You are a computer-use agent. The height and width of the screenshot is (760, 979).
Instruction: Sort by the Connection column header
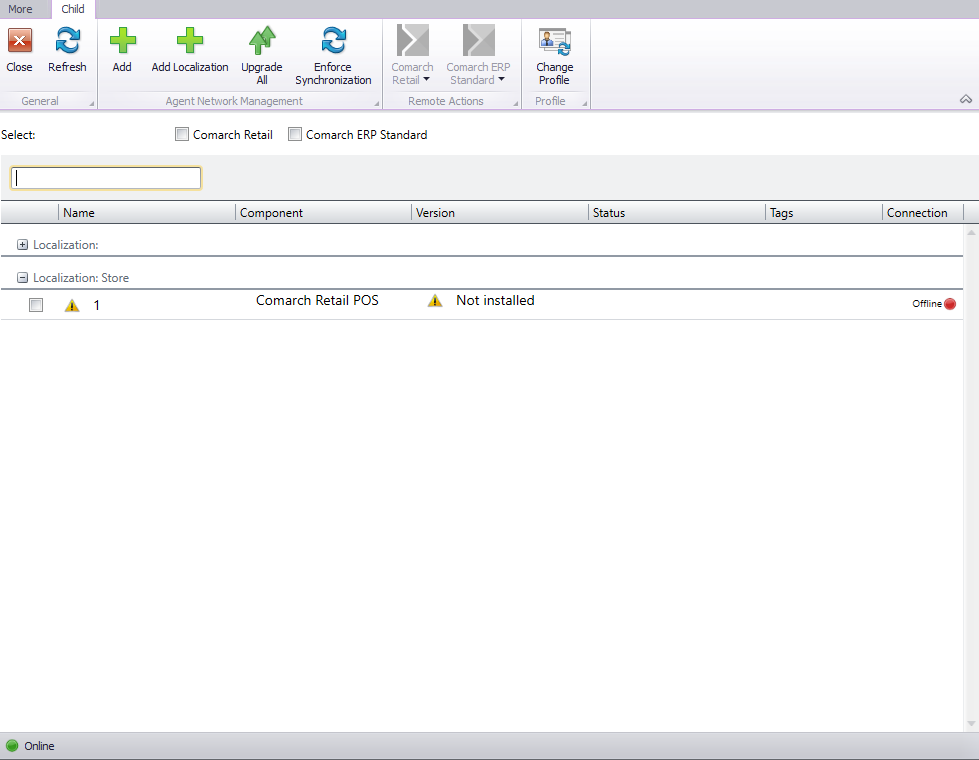pos(923,213)
